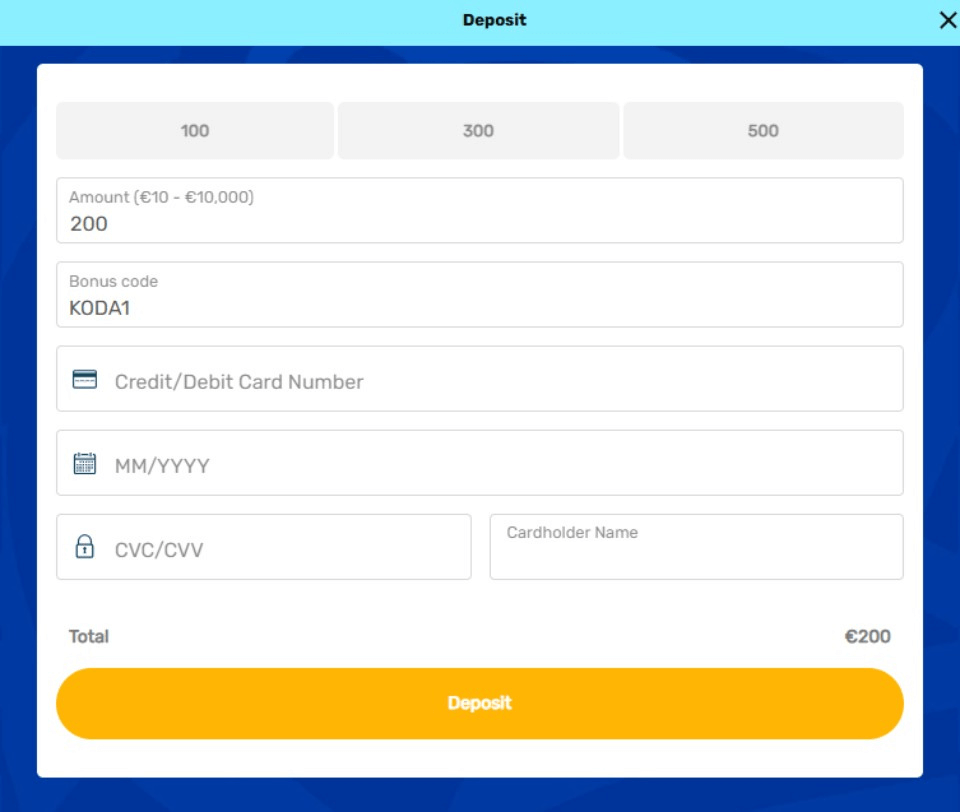The image size is (960, 812).
Task: Select the 100 preset amount
Action: click(x=195, y=131)
